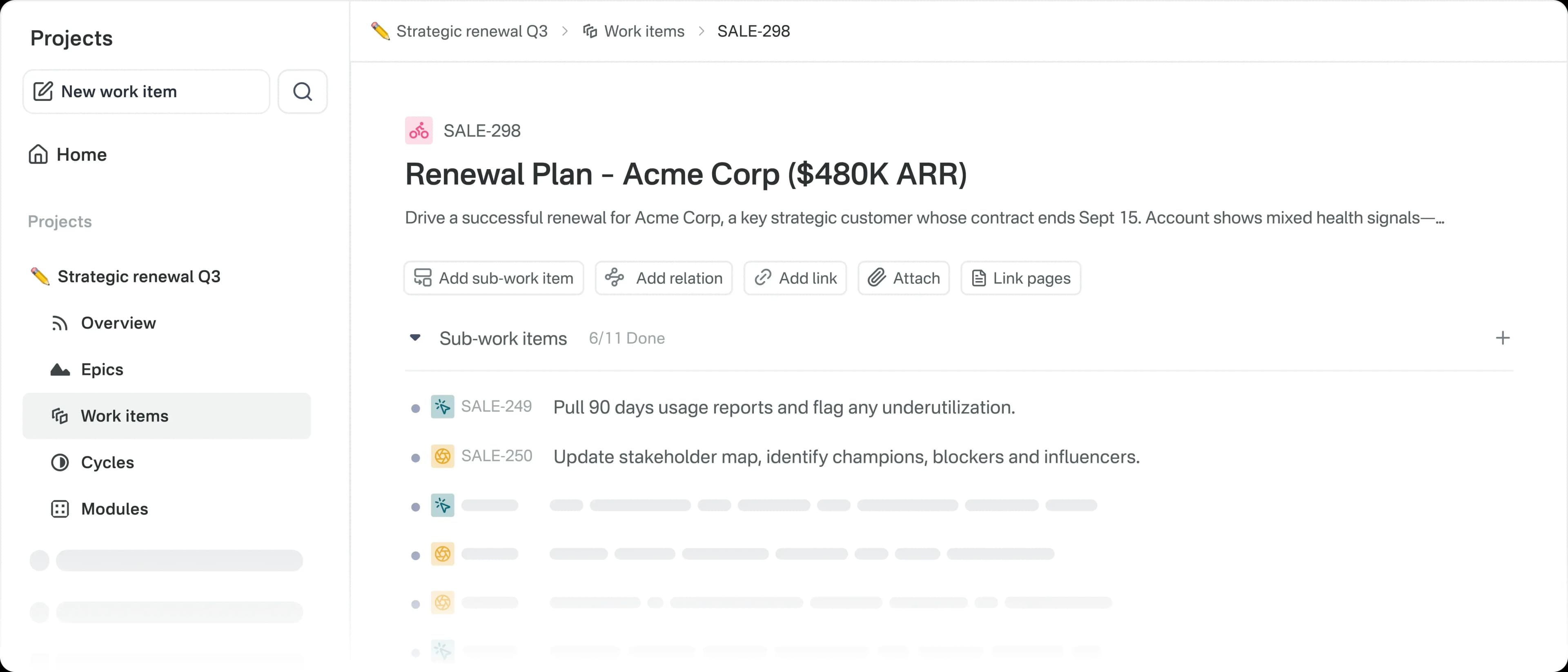Select the Epics section icon
This screenshot has height=672, width=1568.
60,369
